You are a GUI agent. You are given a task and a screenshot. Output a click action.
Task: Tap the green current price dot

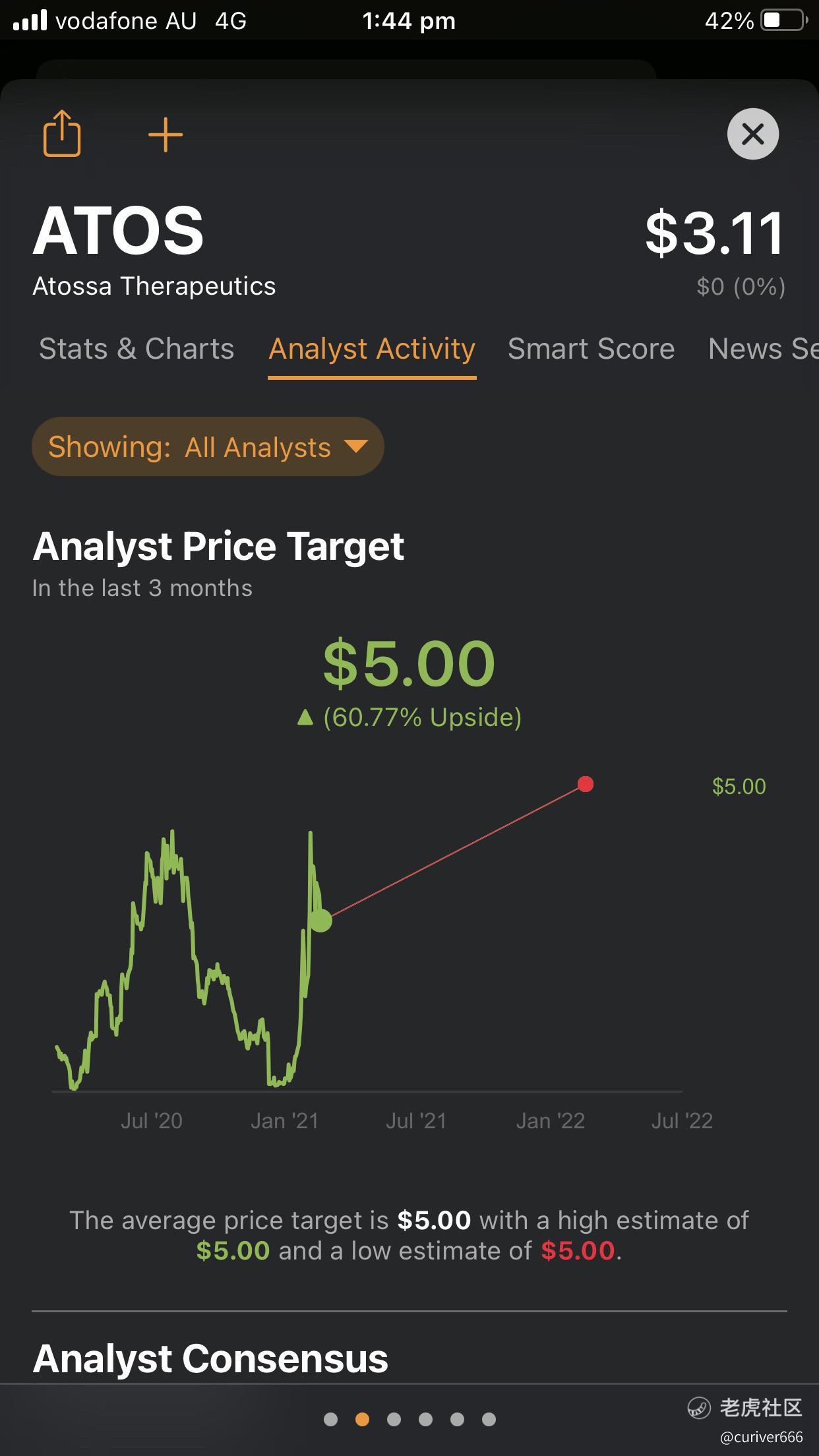pyautogui.click(x=320, y=920)
